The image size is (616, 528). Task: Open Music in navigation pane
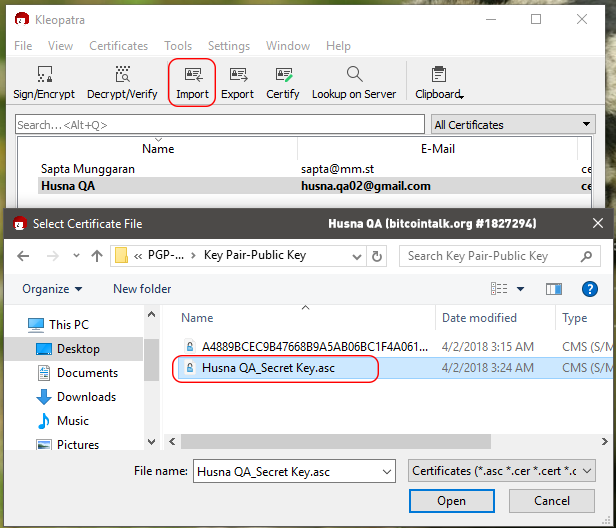click(x=63, y=421)
